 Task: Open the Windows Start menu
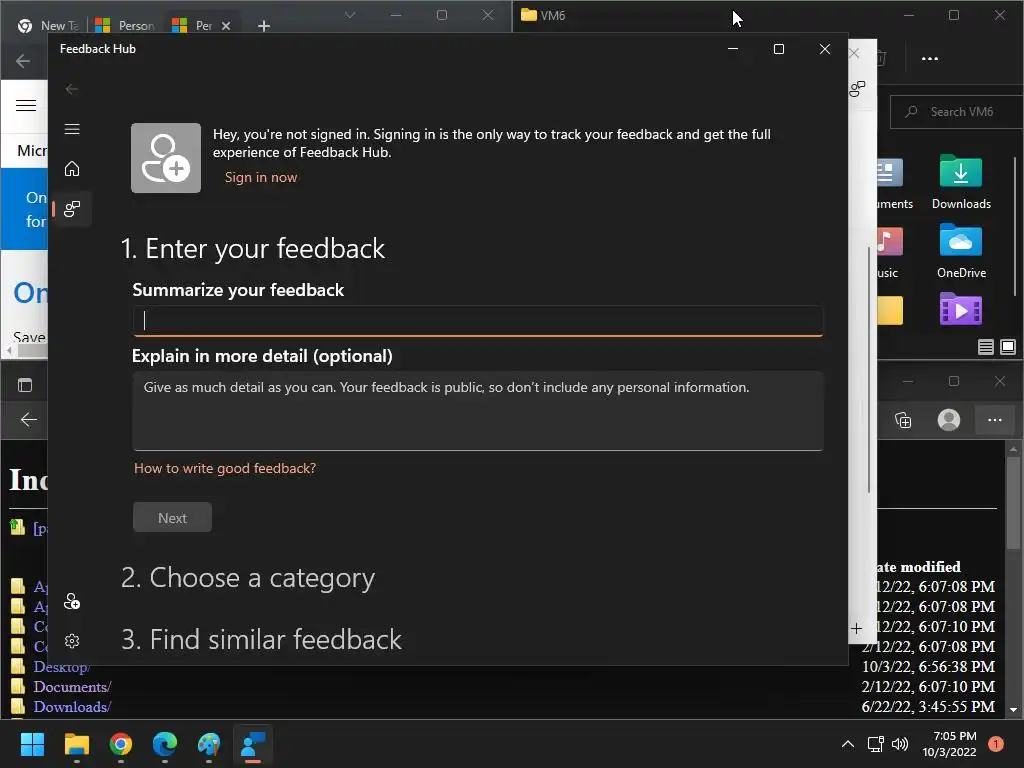tap(32, 744)
